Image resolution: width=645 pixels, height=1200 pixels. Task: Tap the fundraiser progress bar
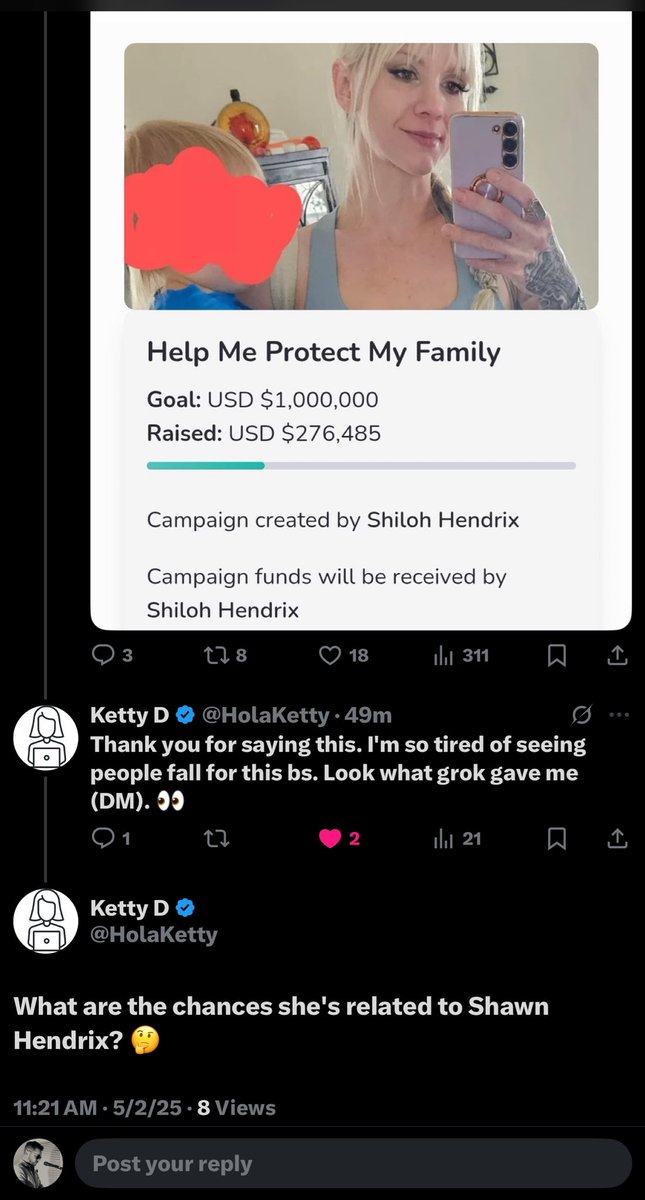[361, 465]
